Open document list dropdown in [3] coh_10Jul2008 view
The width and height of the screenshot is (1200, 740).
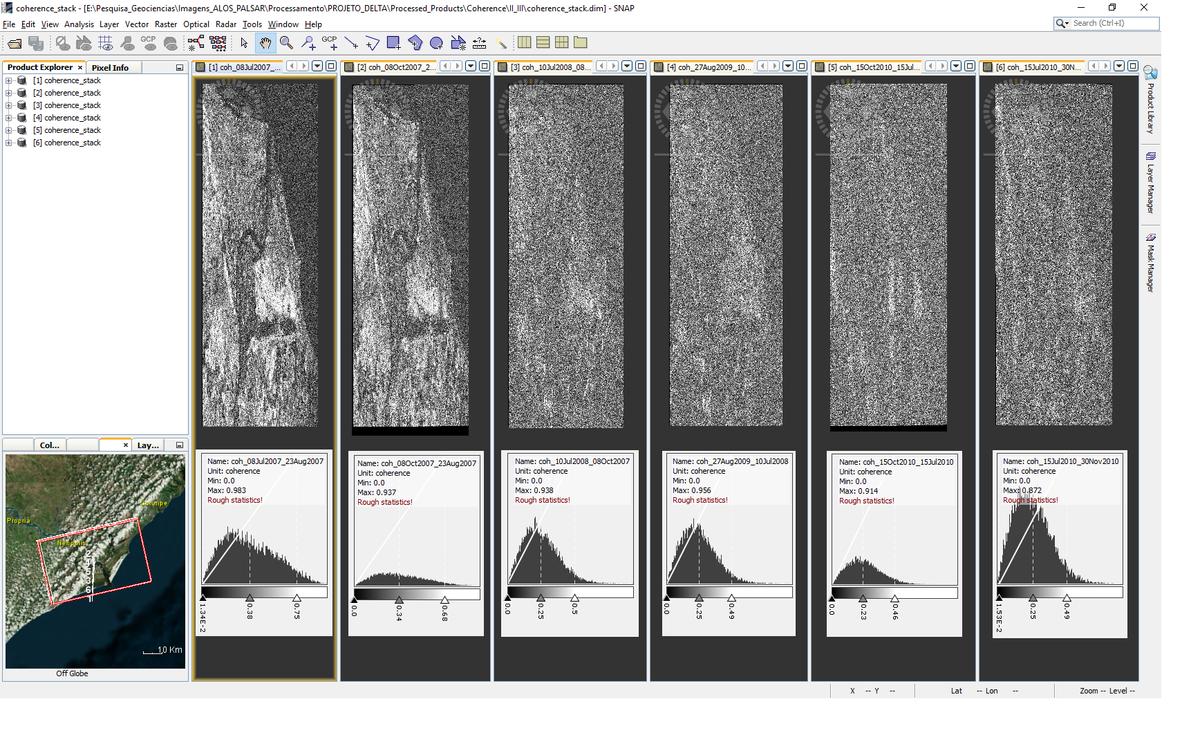(627, 66)
